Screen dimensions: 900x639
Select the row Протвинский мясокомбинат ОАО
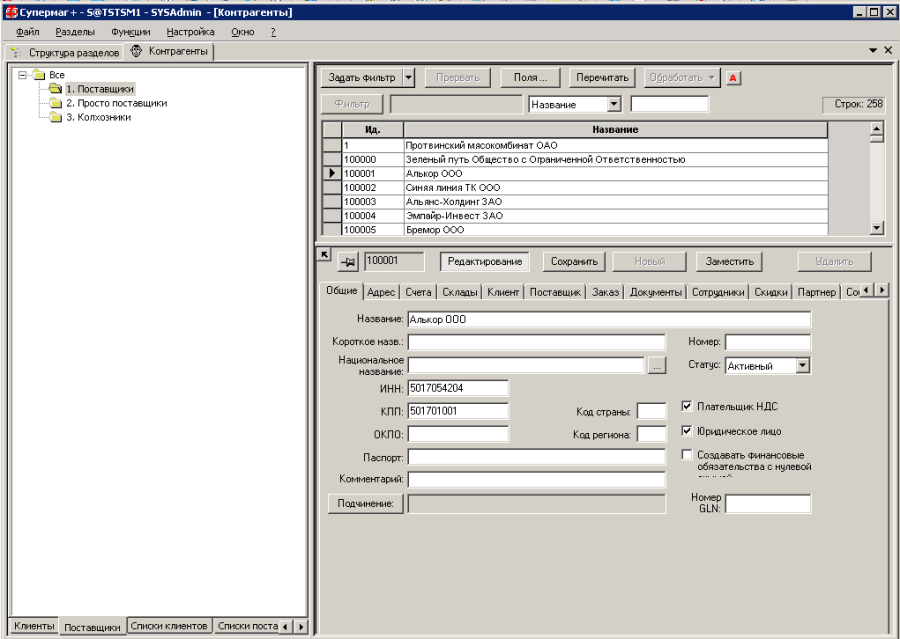tap(576, 146)
